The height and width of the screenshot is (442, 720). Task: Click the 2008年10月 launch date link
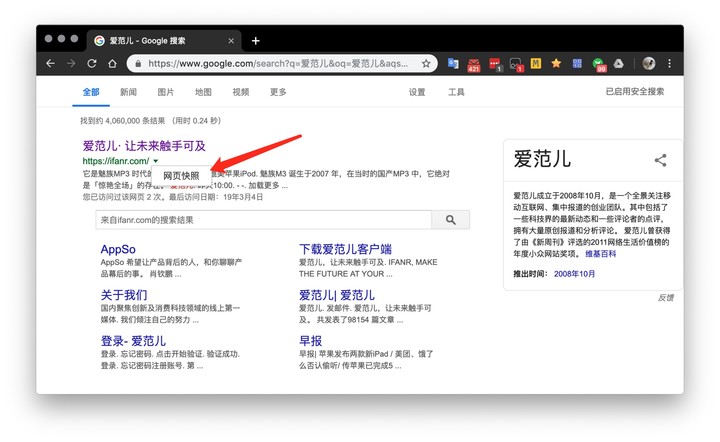point(574,274)
